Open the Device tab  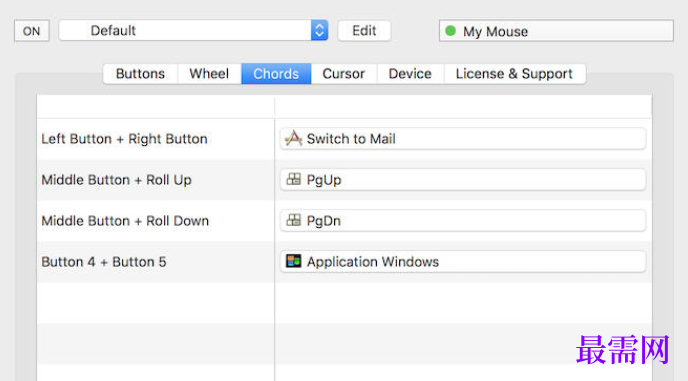pyautogui.click(x=410, y=74)
